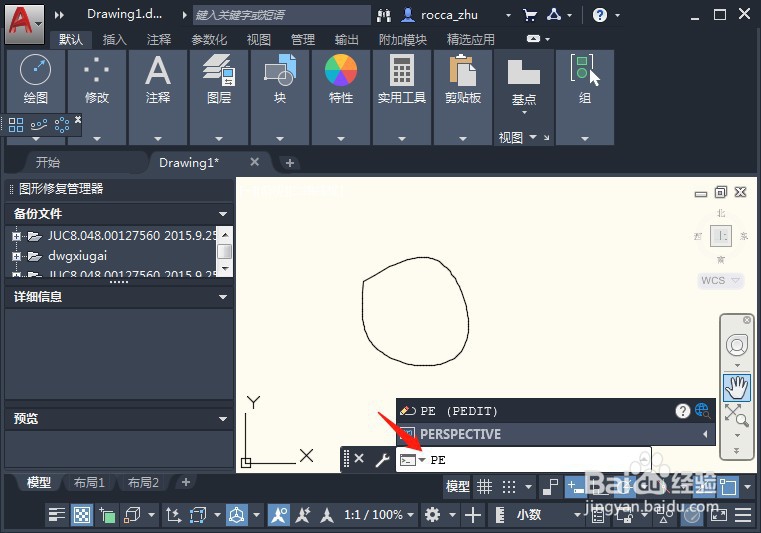
Task: Switch to the 插入 ribbon tab
Action: (115, 39)
